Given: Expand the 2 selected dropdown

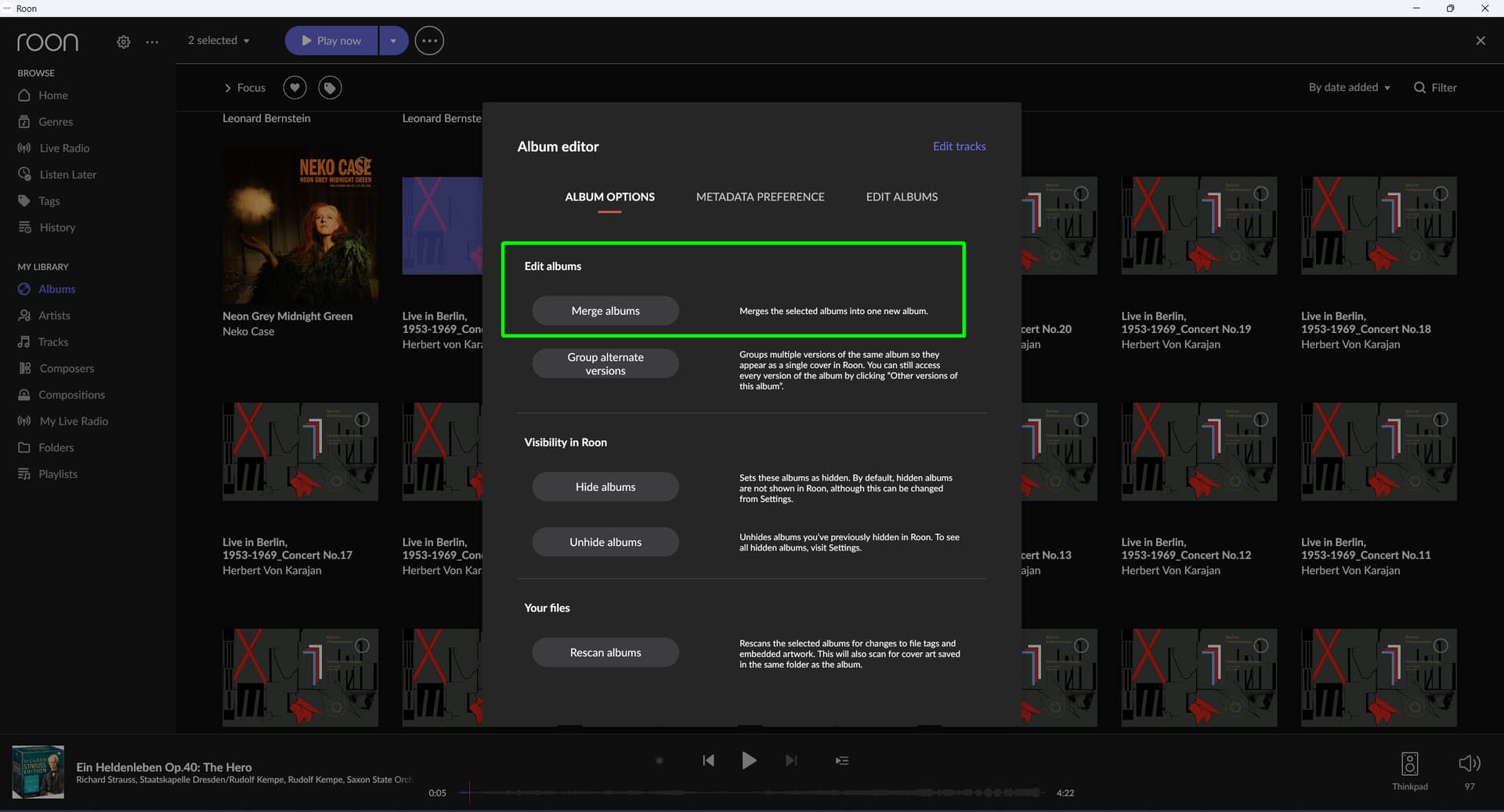Looking at the screenshot, I should tap(219, 41).
